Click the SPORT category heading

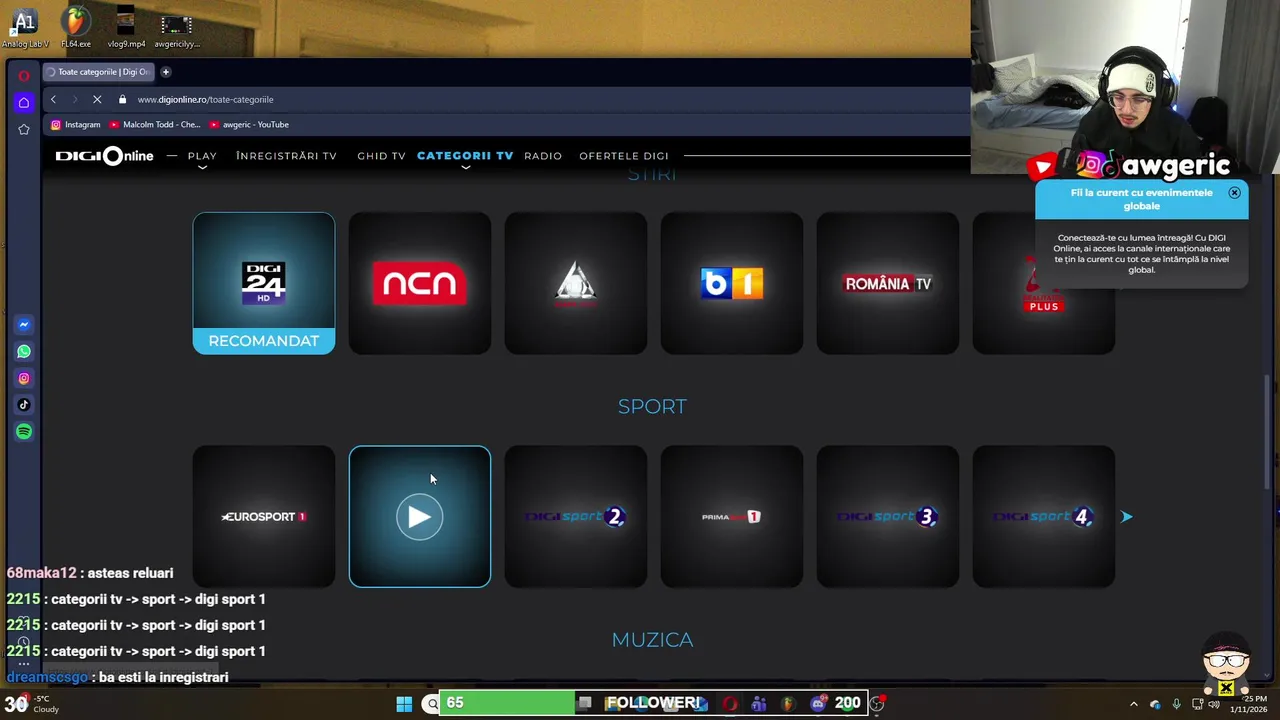(652, 406)
